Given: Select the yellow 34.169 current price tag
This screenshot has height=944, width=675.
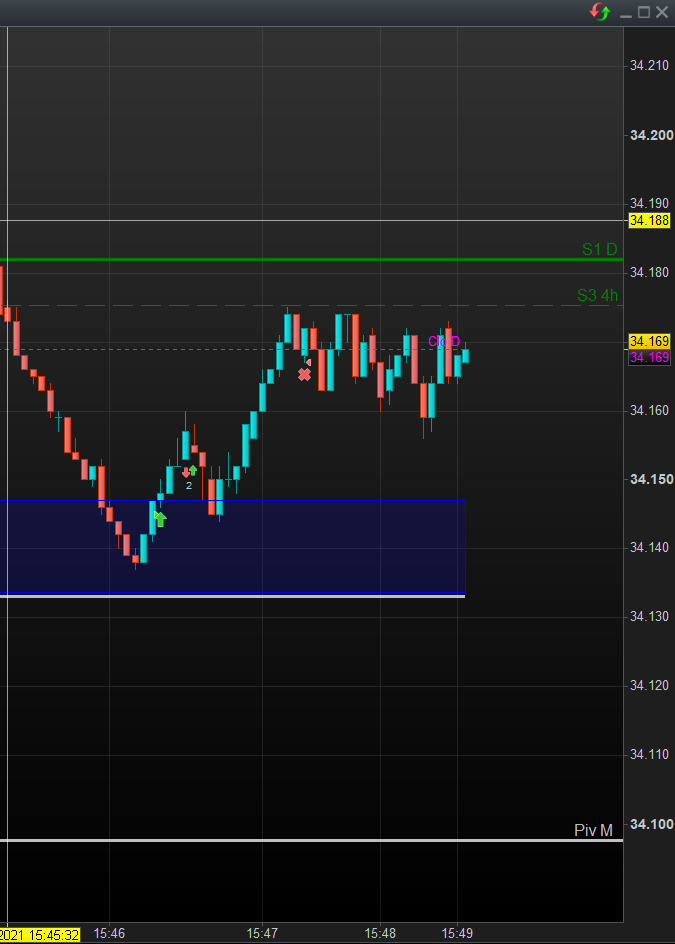Looking at the screenshot, I should point(649,341).
